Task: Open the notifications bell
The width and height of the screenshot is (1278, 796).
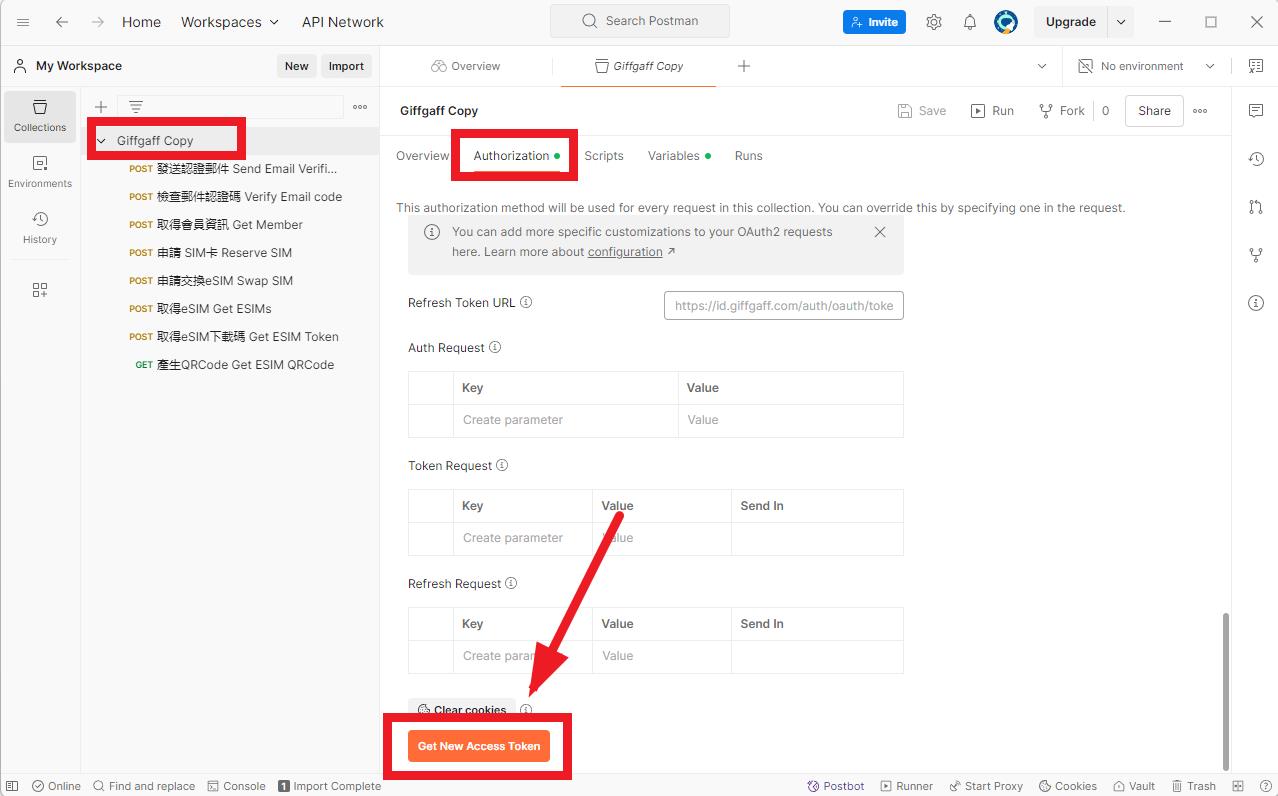Action: click(x=970, y=22)
